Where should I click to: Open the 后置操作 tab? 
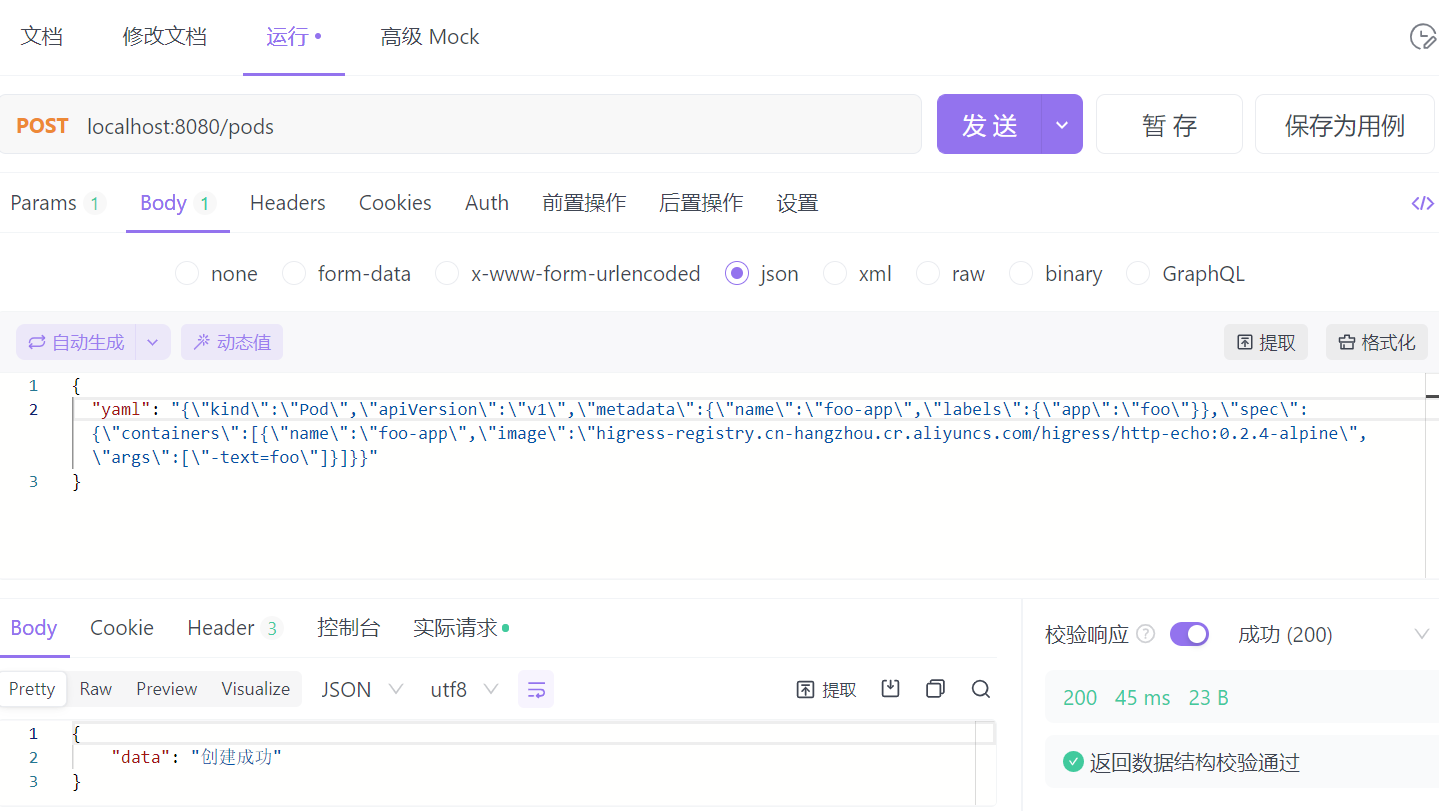(x=701, y=203)
